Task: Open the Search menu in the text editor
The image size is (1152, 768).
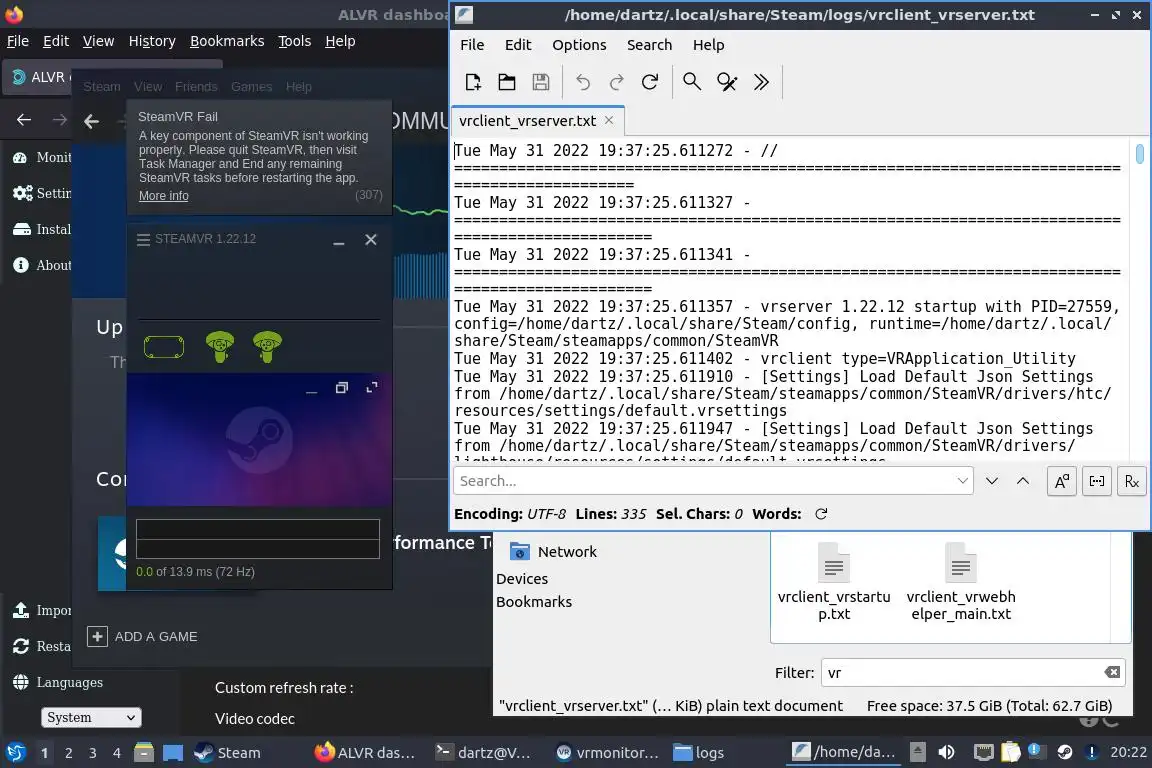Action: tap(649, 45)
